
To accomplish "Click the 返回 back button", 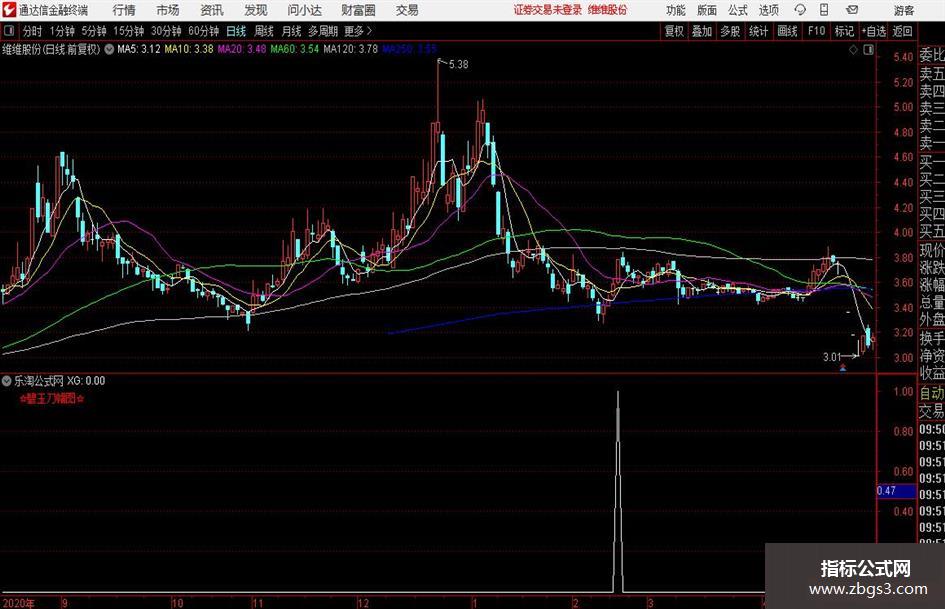I will click(902, 31).
